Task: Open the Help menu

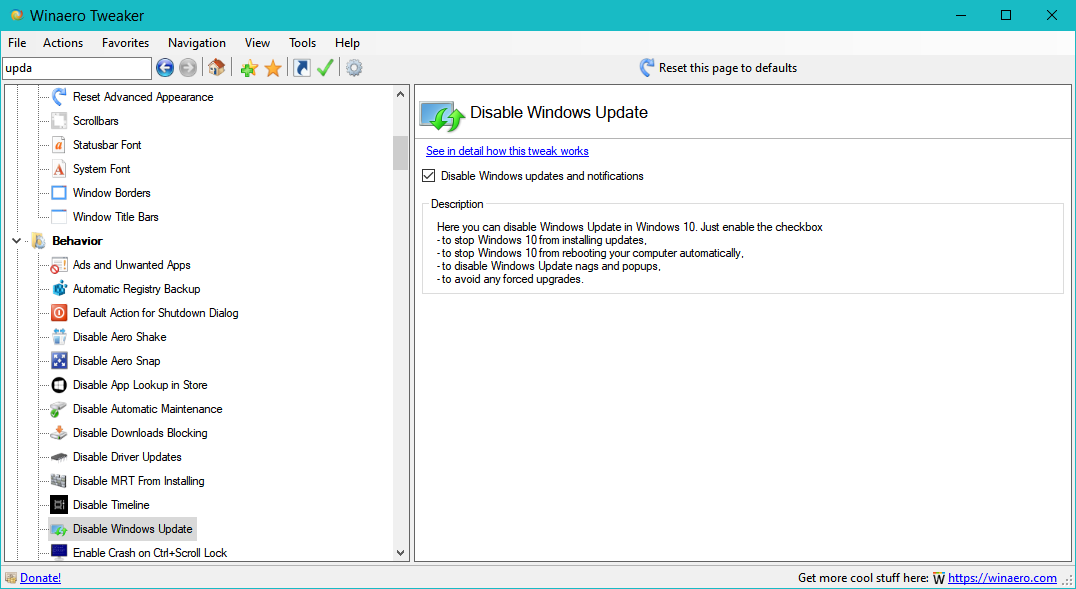Action: pos(347,43)
